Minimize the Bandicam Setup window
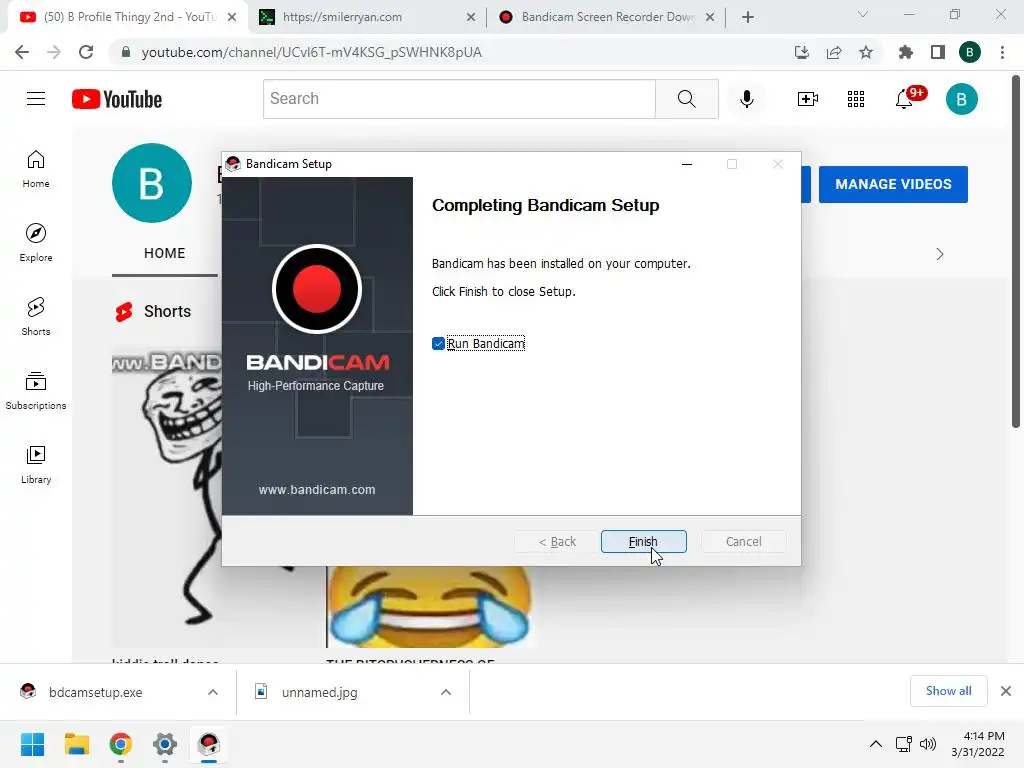The width and height of the screenshot is (1024, 768). 686,164
